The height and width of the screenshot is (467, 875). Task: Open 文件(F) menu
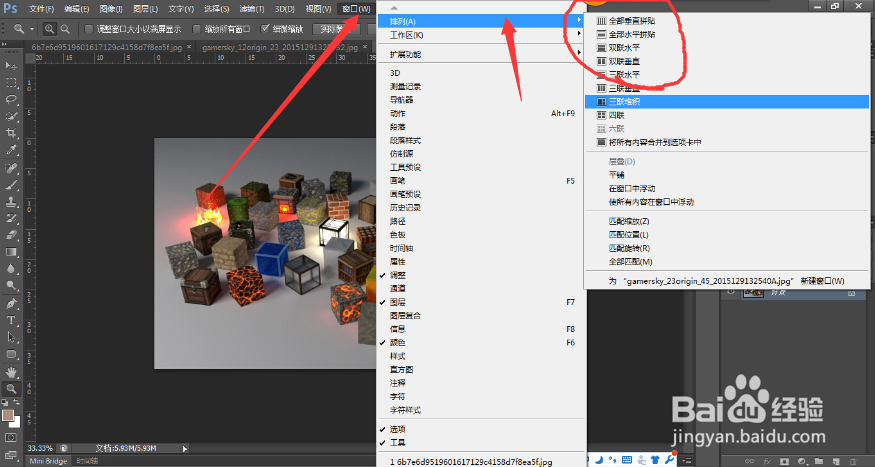pos(41,9)
